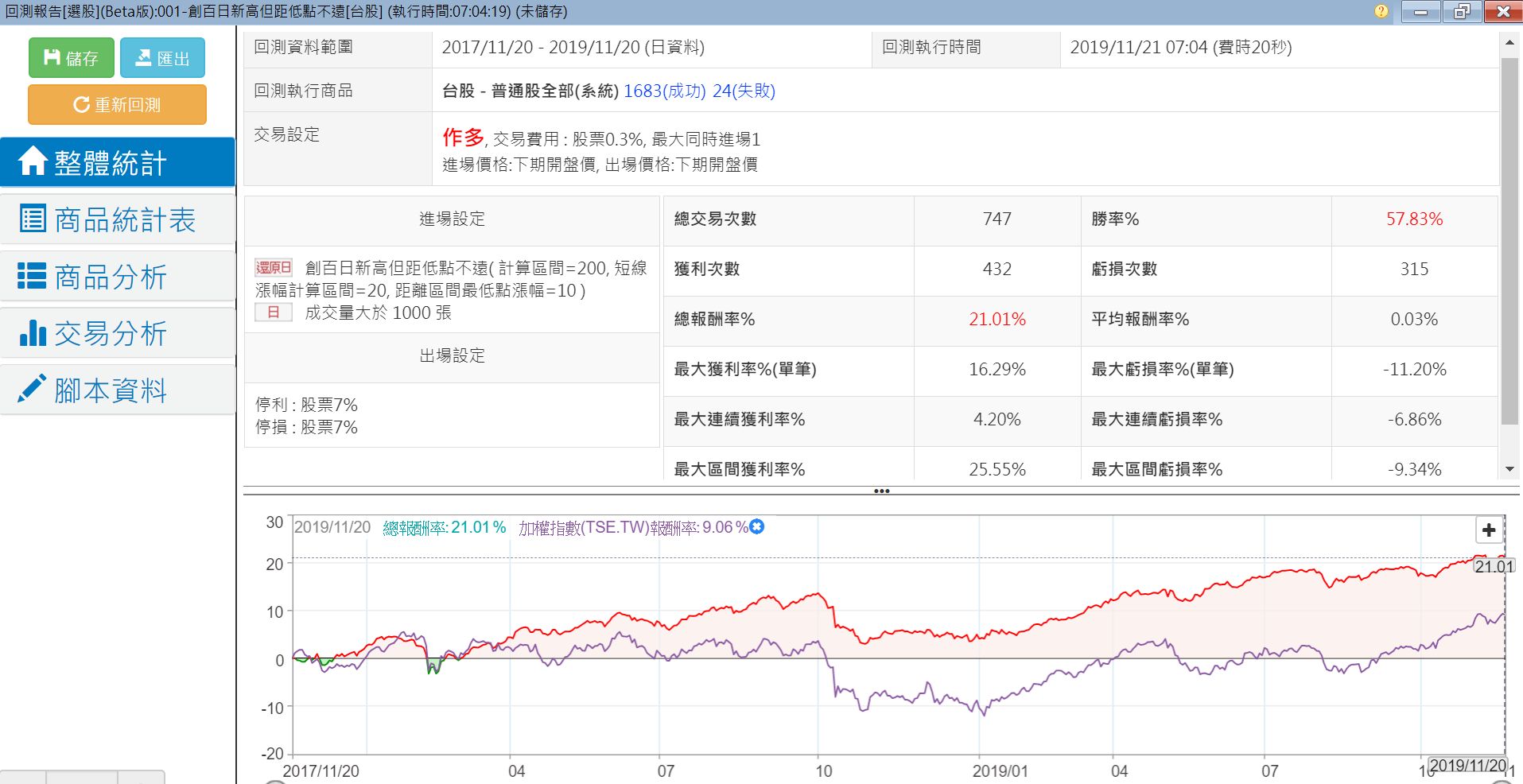Switch to the 商品統計表 tab
The image size is (1523, 784).
[x=118, y=219]
